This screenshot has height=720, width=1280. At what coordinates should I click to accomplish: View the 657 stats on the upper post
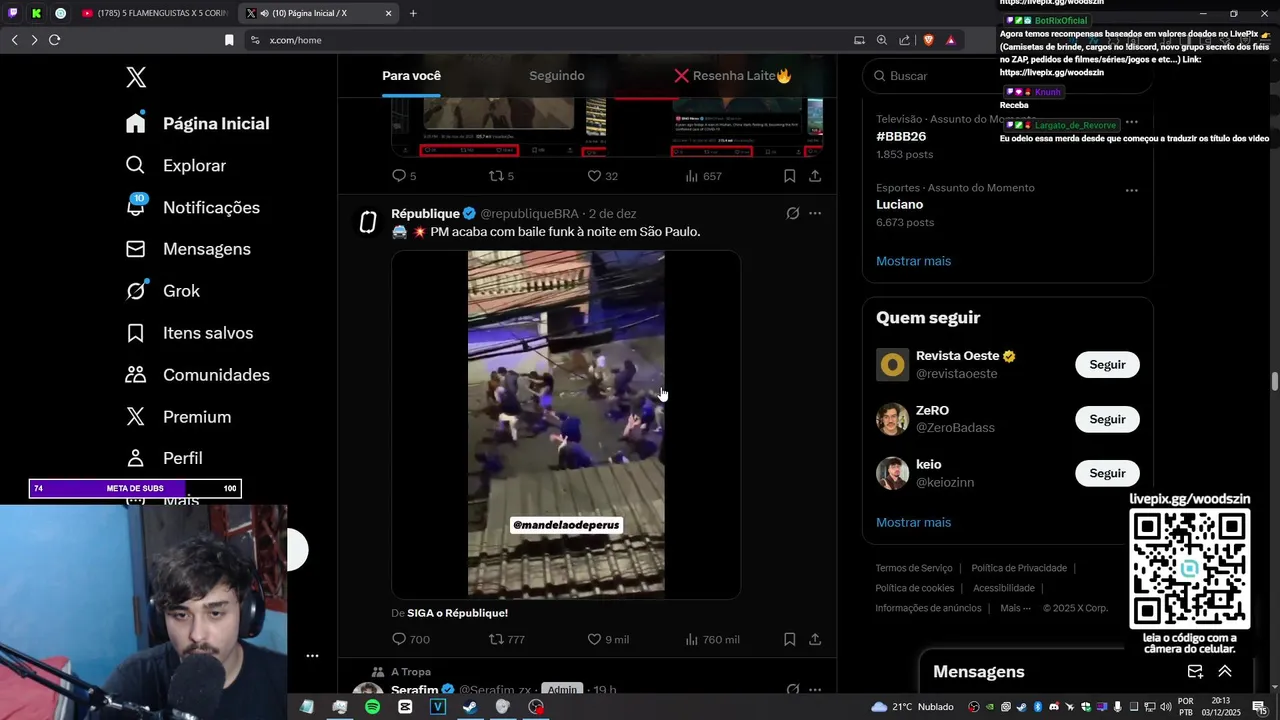pyautogui.click(x=703, y=176)
